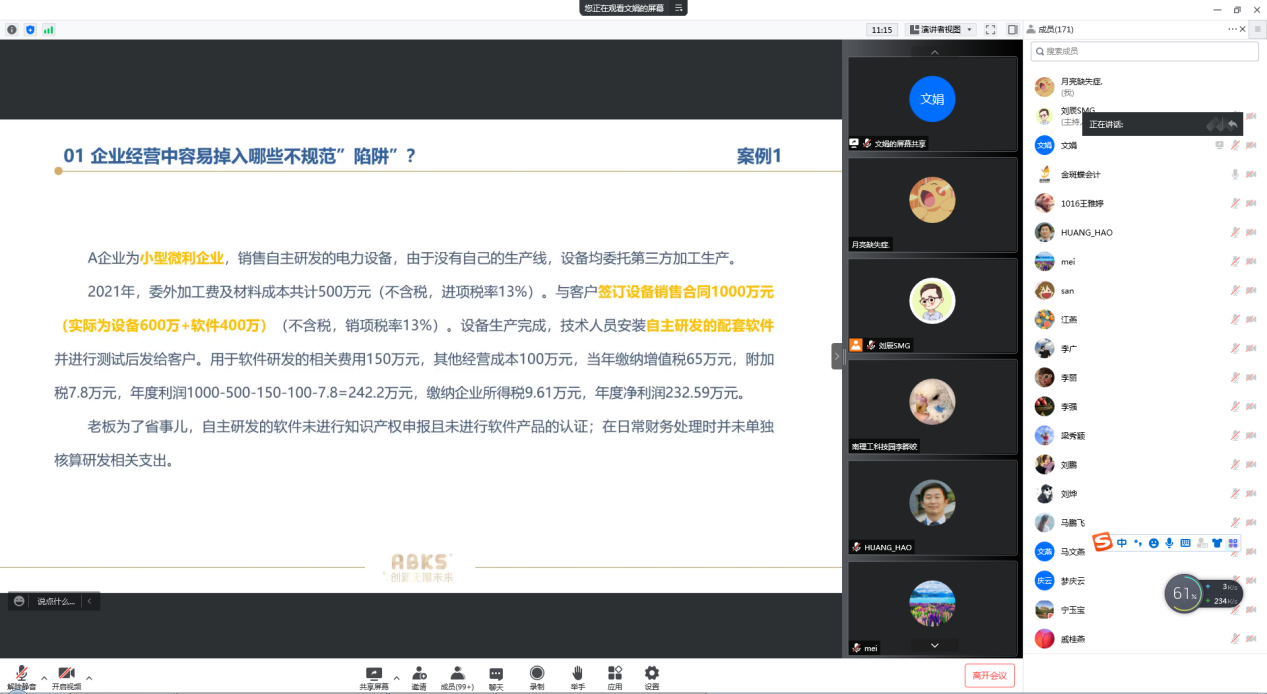Toggle the side panel layout icon
1267x694 pixels.
pyautogui.click(x=1012, y=30)
